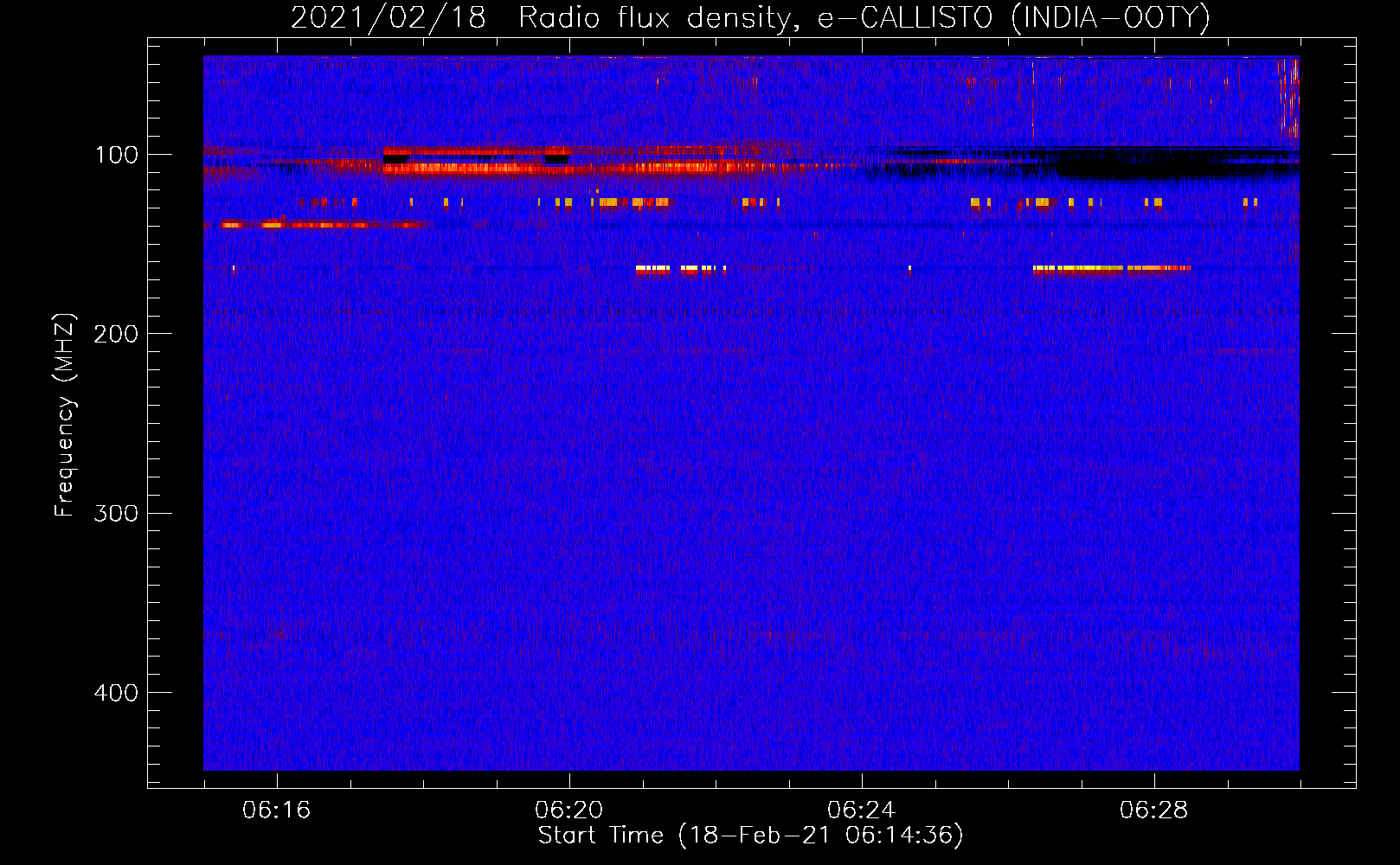
Task: Click the 06:16 time tick label
Action: 277,811
